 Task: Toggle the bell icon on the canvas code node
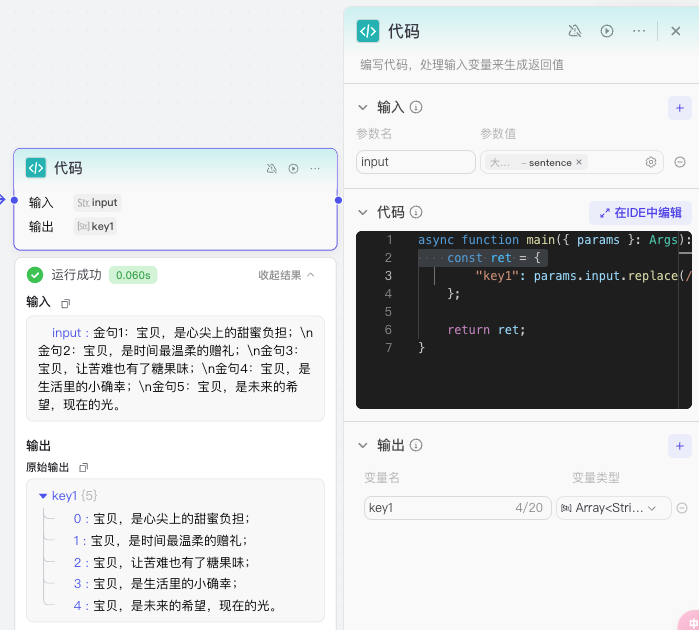[271, 169]
